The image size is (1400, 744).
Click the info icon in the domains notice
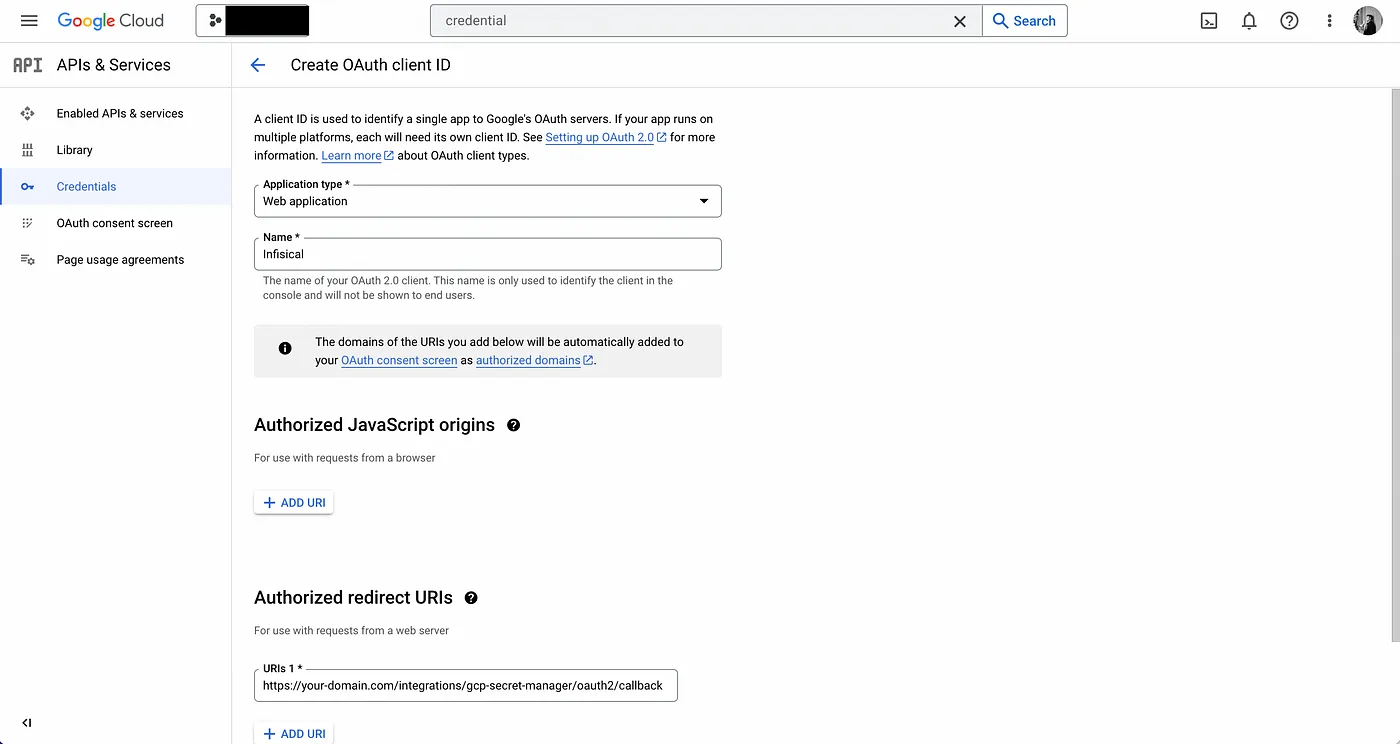pyautogui.click(x=284, y=348)
